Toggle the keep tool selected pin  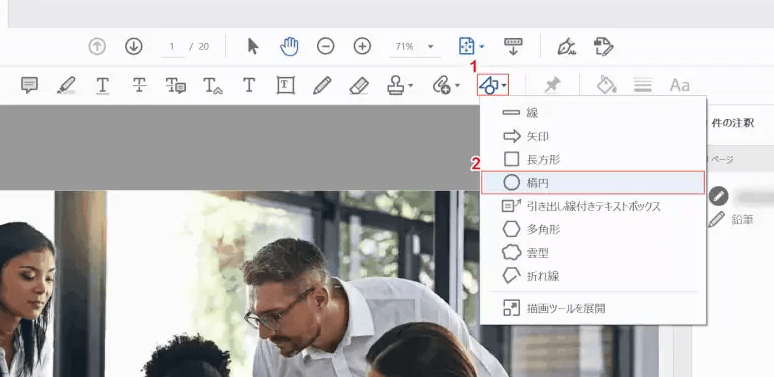click(552, 85)
